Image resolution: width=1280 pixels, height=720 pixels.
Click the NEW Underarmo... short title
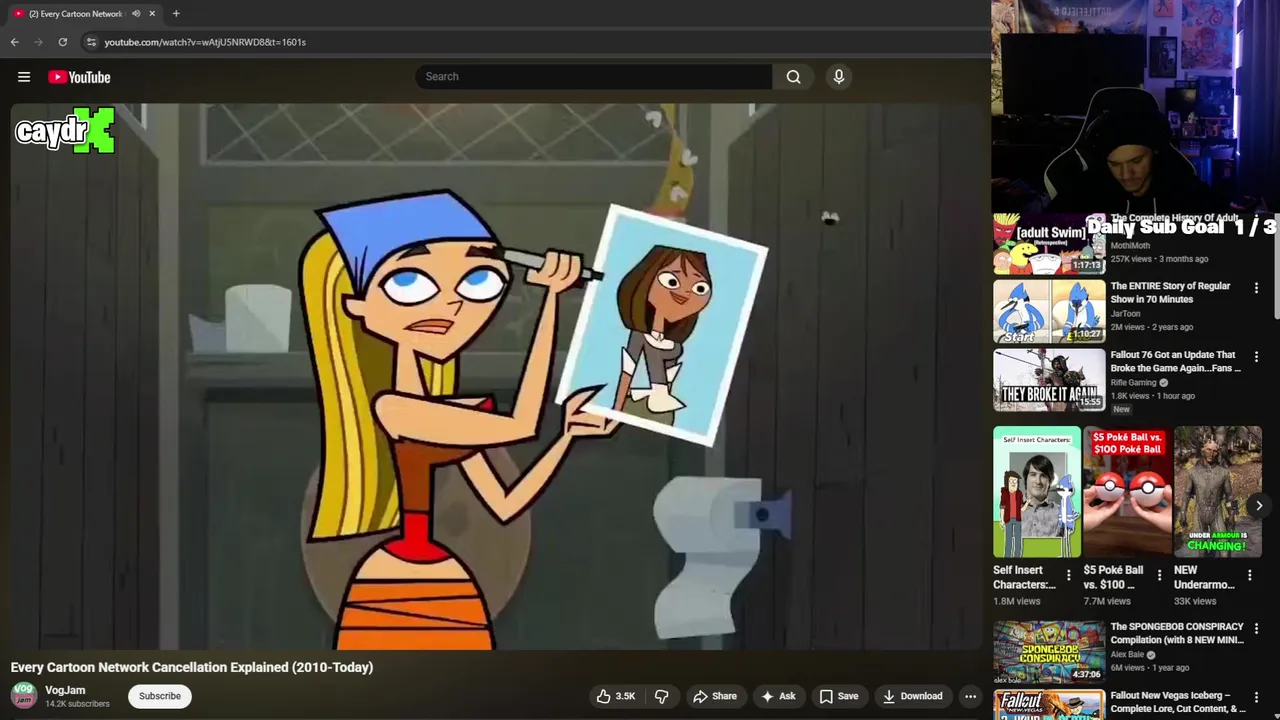click(1204, 577)
